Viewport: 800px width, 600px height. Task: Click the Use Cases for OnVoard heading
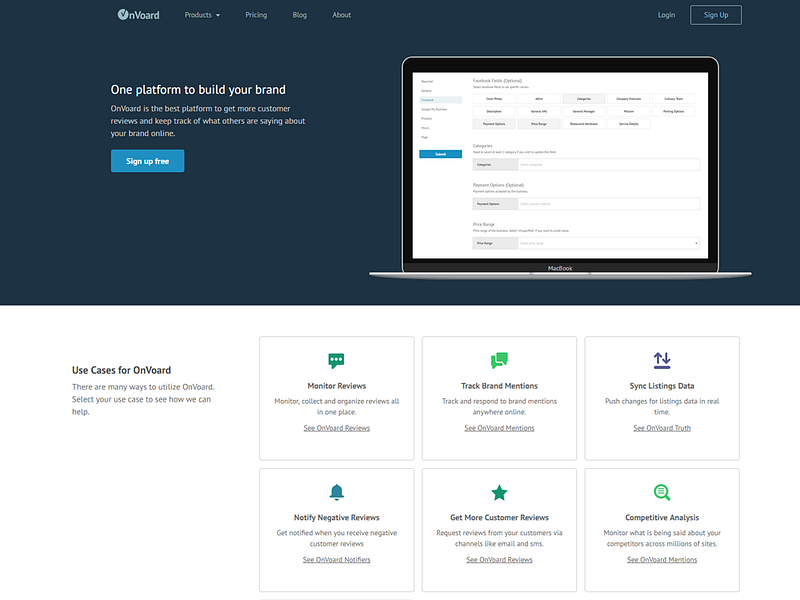click(121, 370)
